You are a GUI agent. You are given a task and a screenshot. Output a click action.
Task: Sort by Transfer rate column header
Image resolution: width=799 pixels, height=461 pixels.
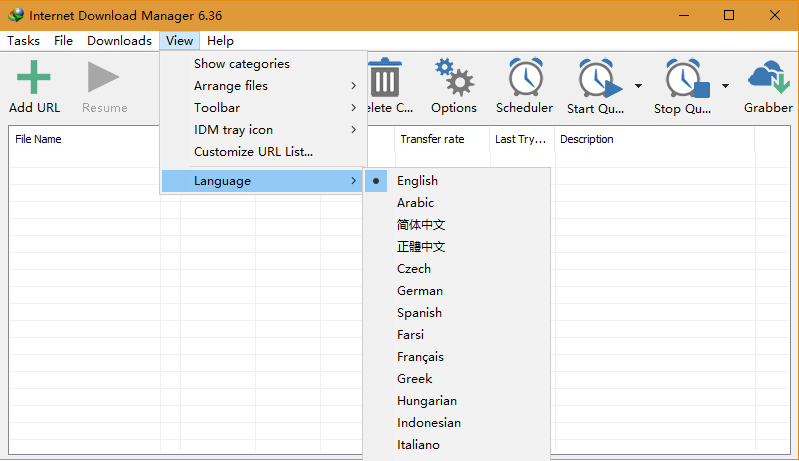(442, 139)
